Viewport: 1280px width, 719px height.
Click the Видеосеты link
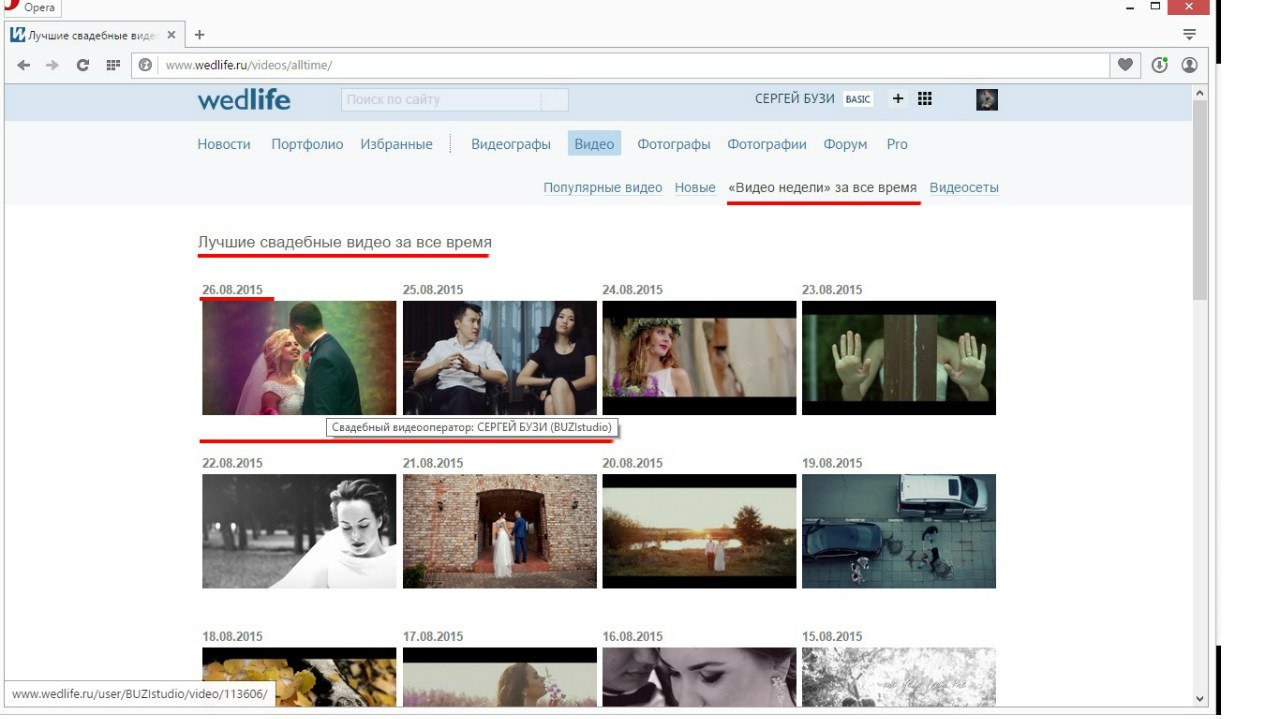[x=964, y=188]
